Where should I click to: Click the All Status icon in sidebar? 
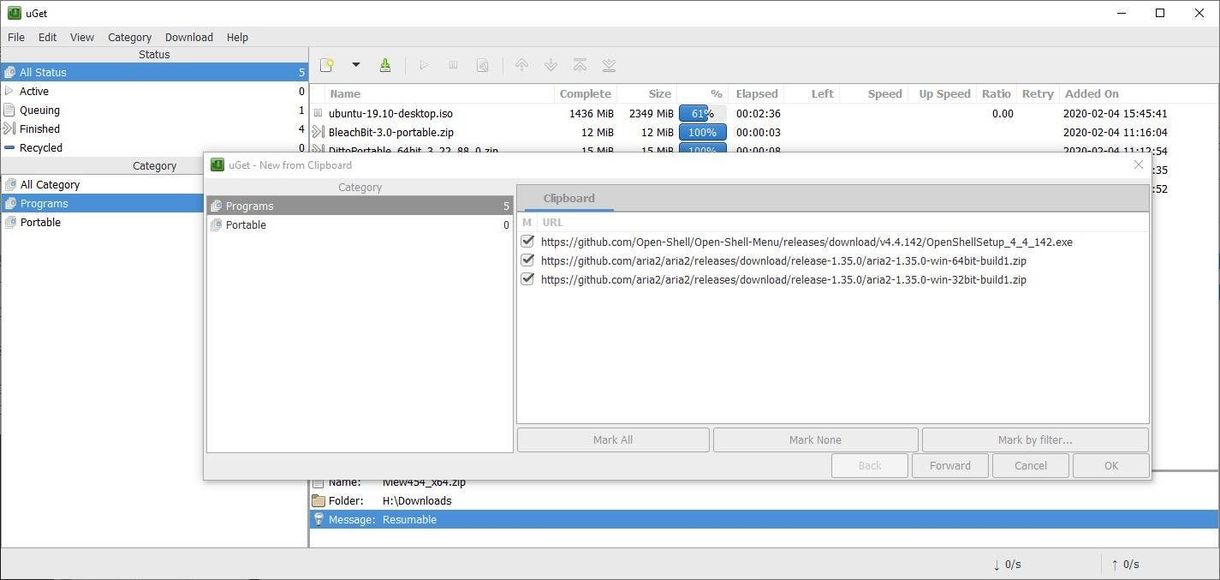point(10,72)
